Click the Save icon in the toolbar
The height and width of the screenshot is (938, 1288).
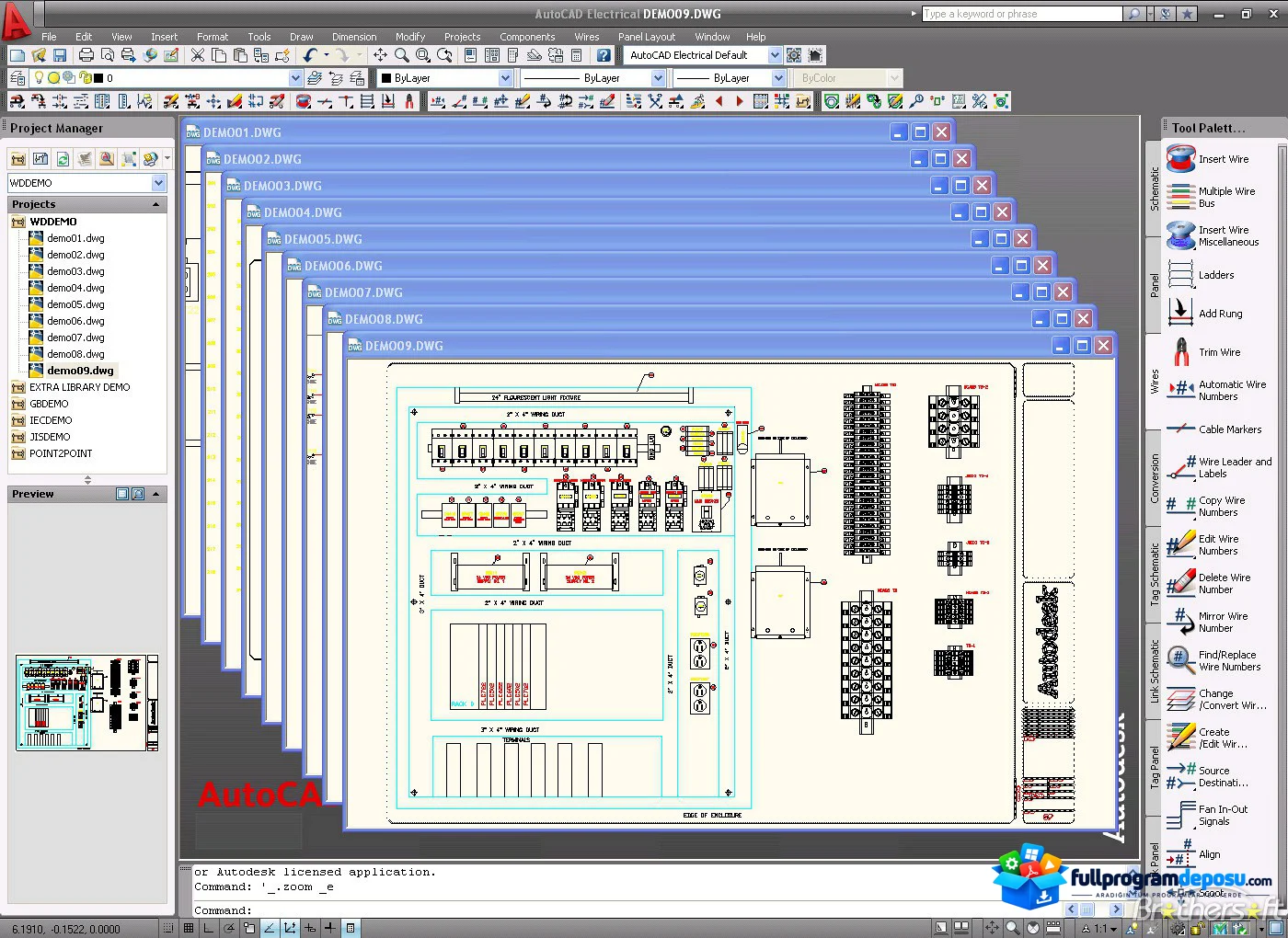[x=60, y=55]
